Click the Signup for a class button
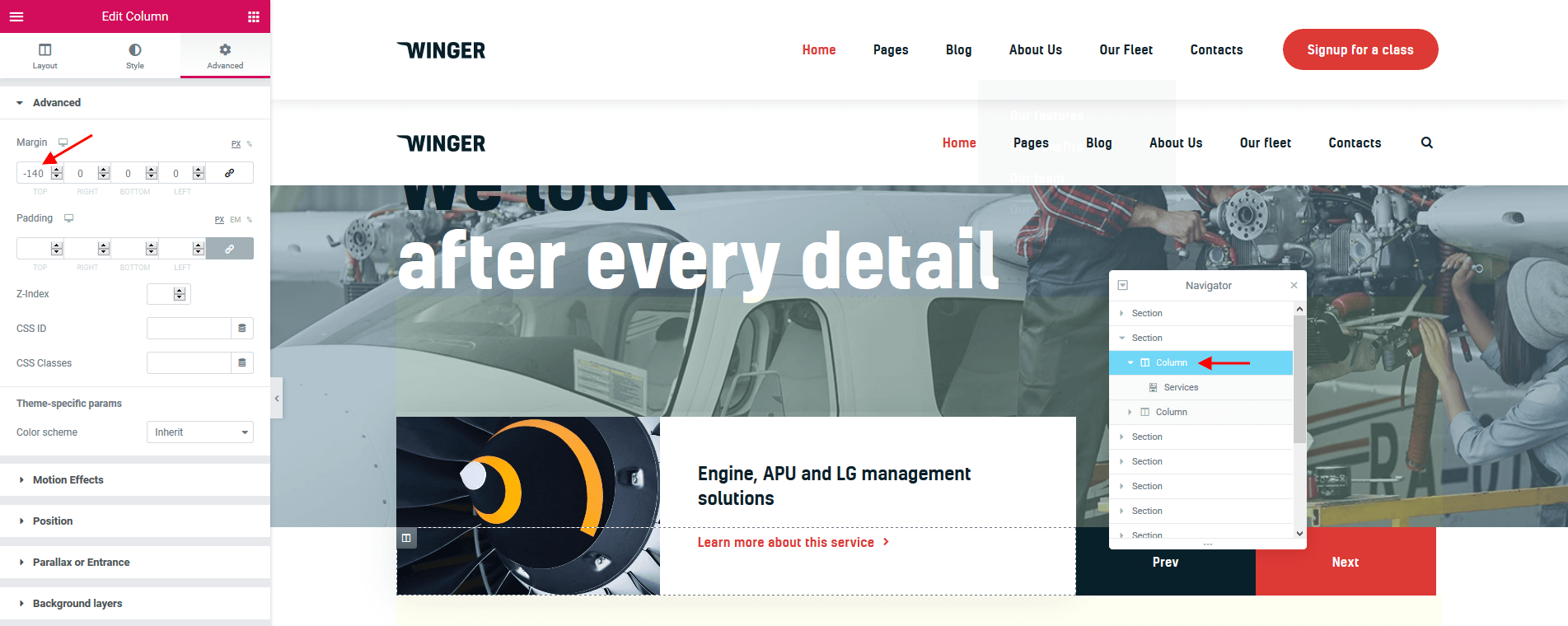 (x=1360, y=49)
